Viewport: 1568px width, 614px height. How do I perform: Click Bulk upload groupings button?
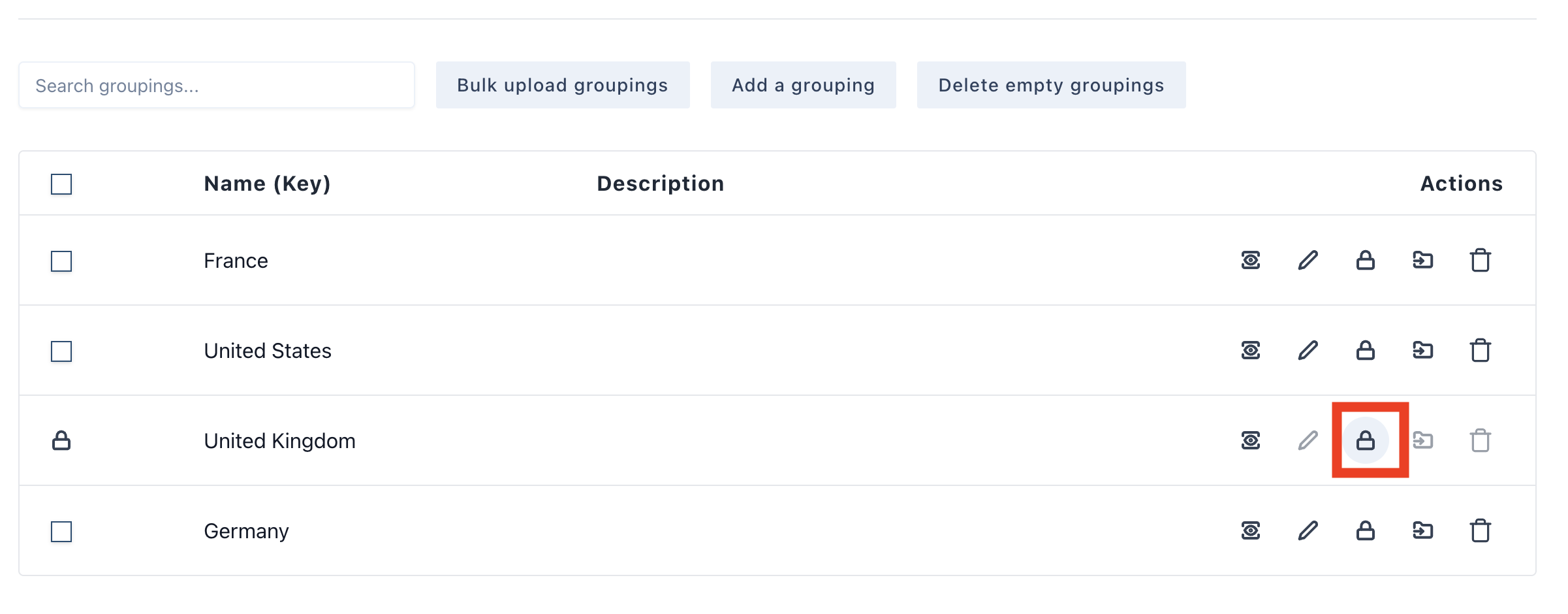[x=562, y=85]
